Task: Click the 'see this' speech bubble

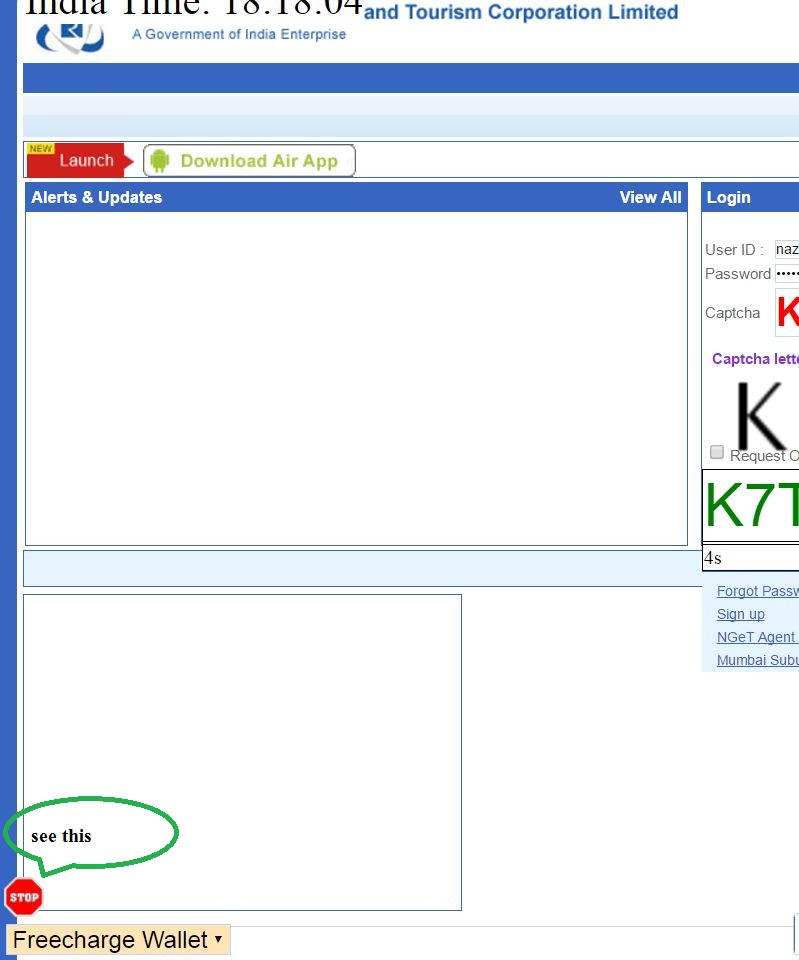Action: 89,834
